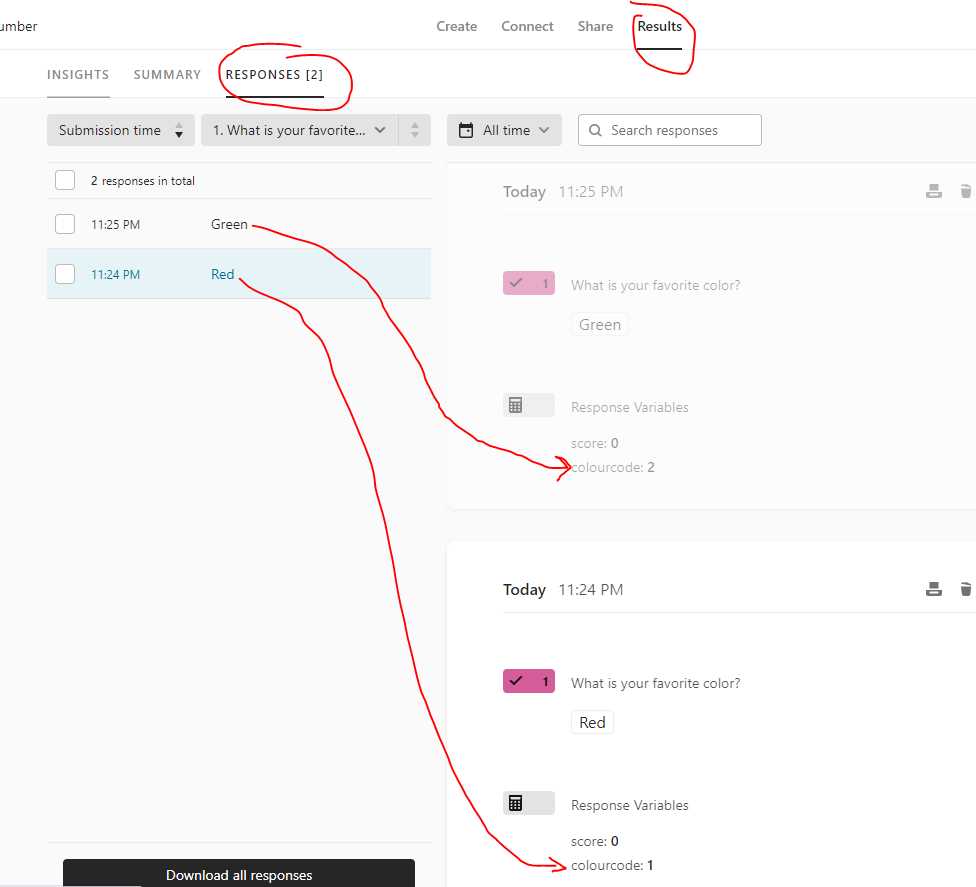This screenshot has width=976, height=887.
Task: Click calendar icon in All time filter
Action: [x=466, y=130]
